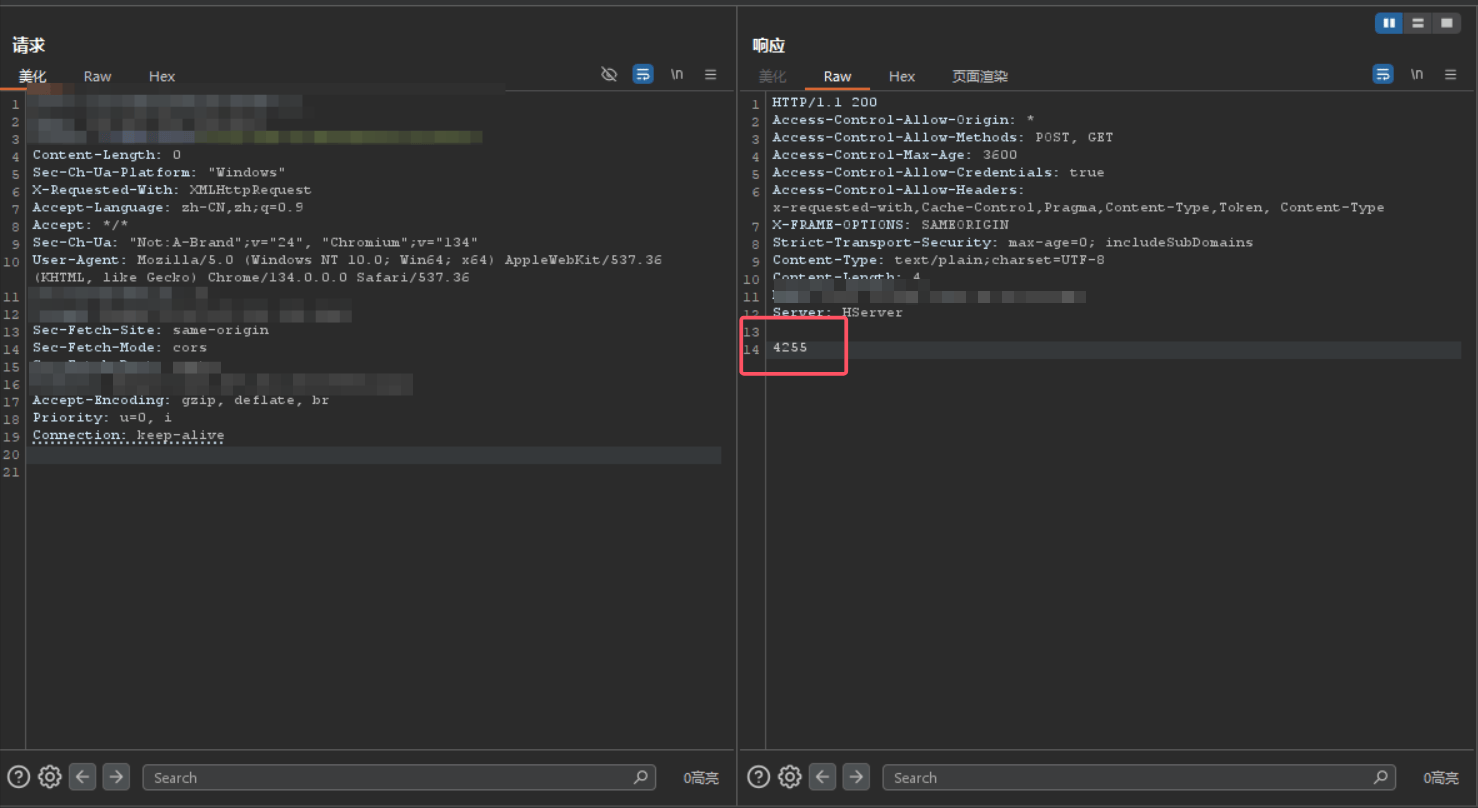Click the 'Content-Length: 0' request line
The width and height of the screenshot is (1478, 808).
click(107, 155)
